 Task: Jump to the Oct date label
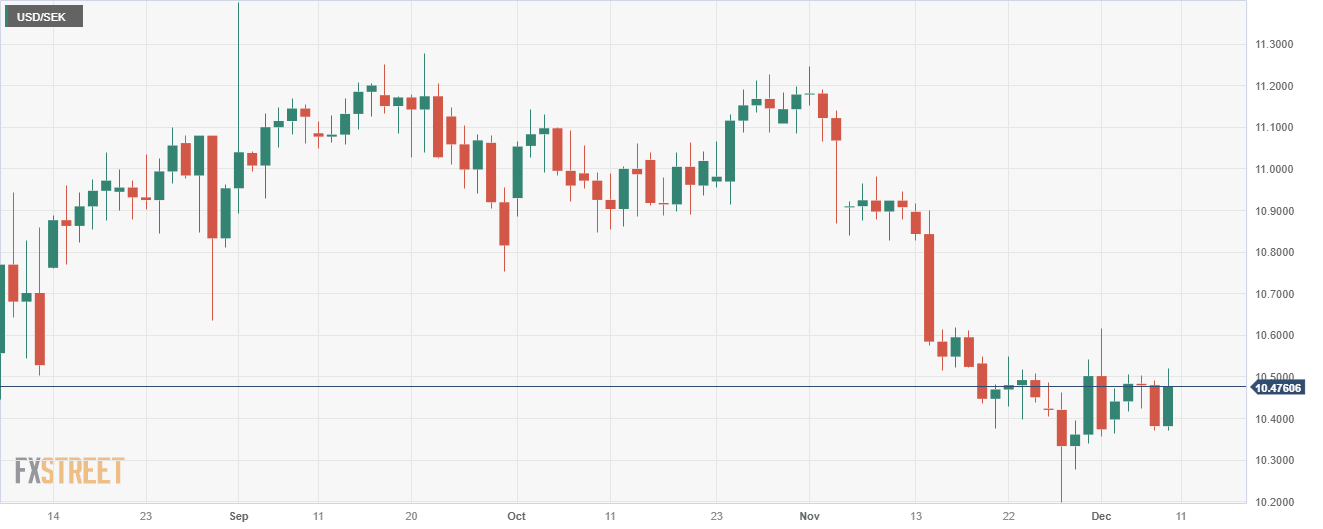(x=516, y=516)
